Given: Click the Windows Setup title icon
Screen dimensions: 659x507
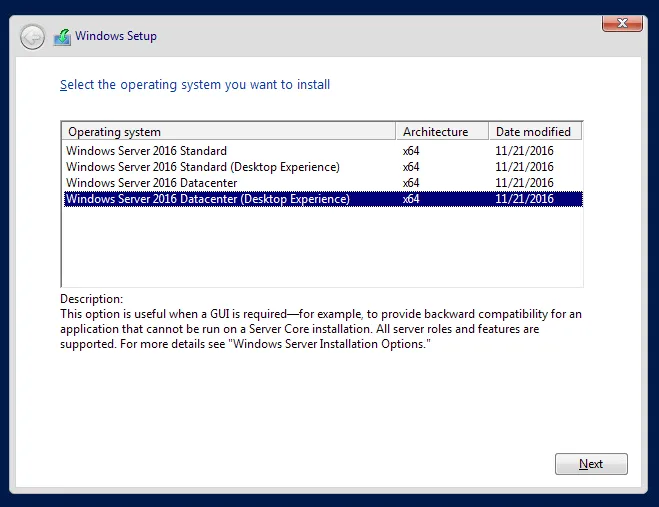Looking at the screenshot, I should pyautogui.click(x=63, y=37).
